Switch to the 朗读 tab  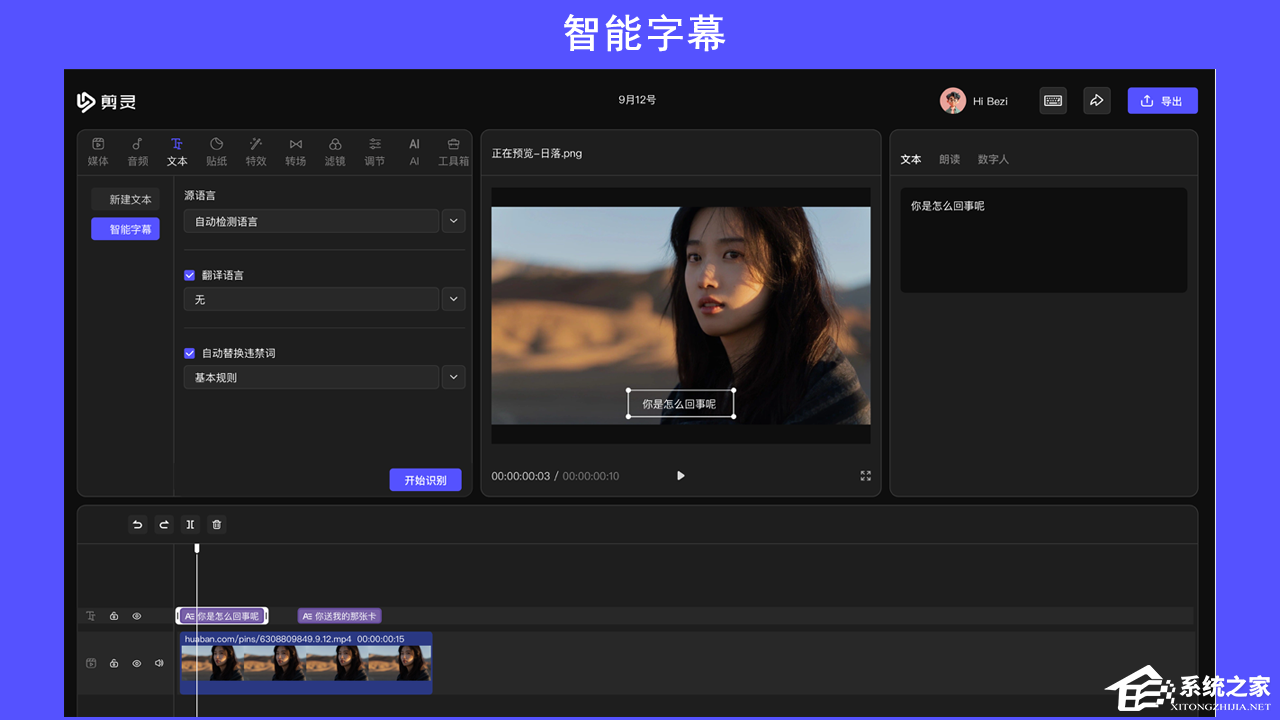pos(949,159)
